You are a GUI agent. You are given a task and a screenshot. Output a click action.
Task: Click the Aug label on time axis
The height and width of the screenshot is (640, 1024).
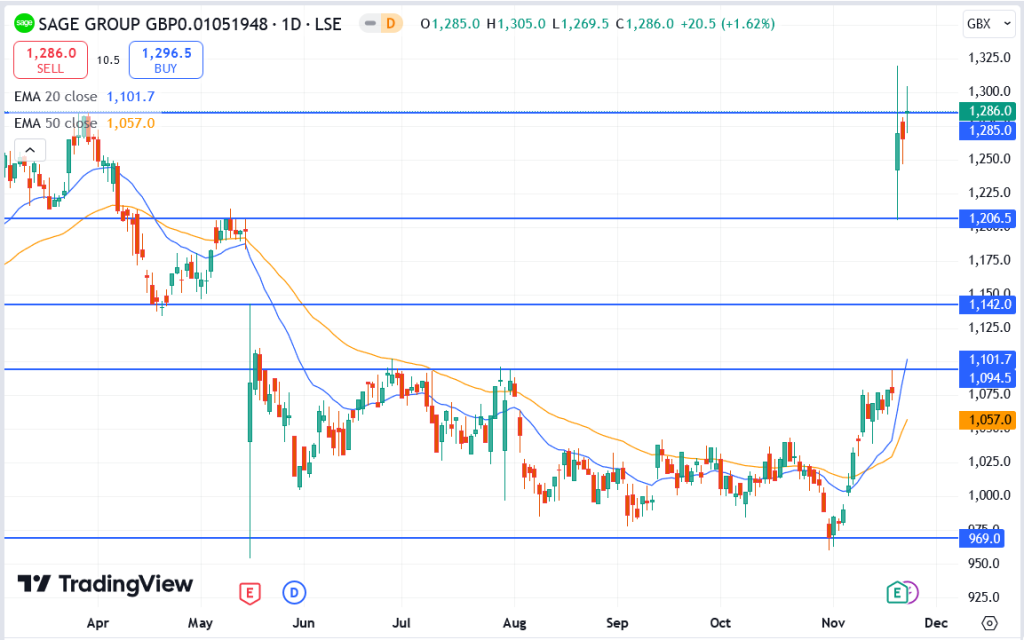point(515,623)
